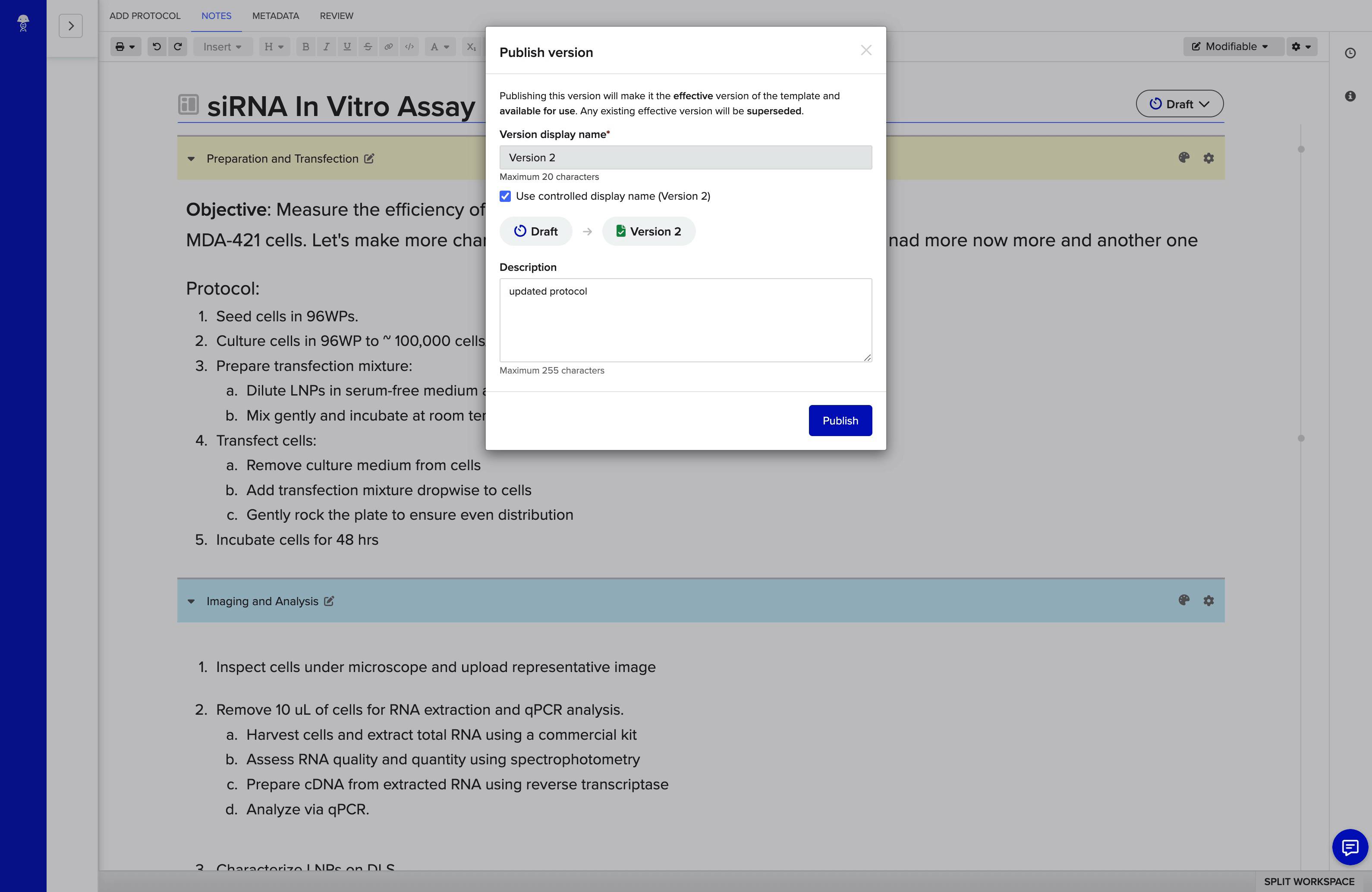The height and width of the screenshot is (892, 1372).
Task: Apply strikethrough from the toolbar
Action: (368, 47)
